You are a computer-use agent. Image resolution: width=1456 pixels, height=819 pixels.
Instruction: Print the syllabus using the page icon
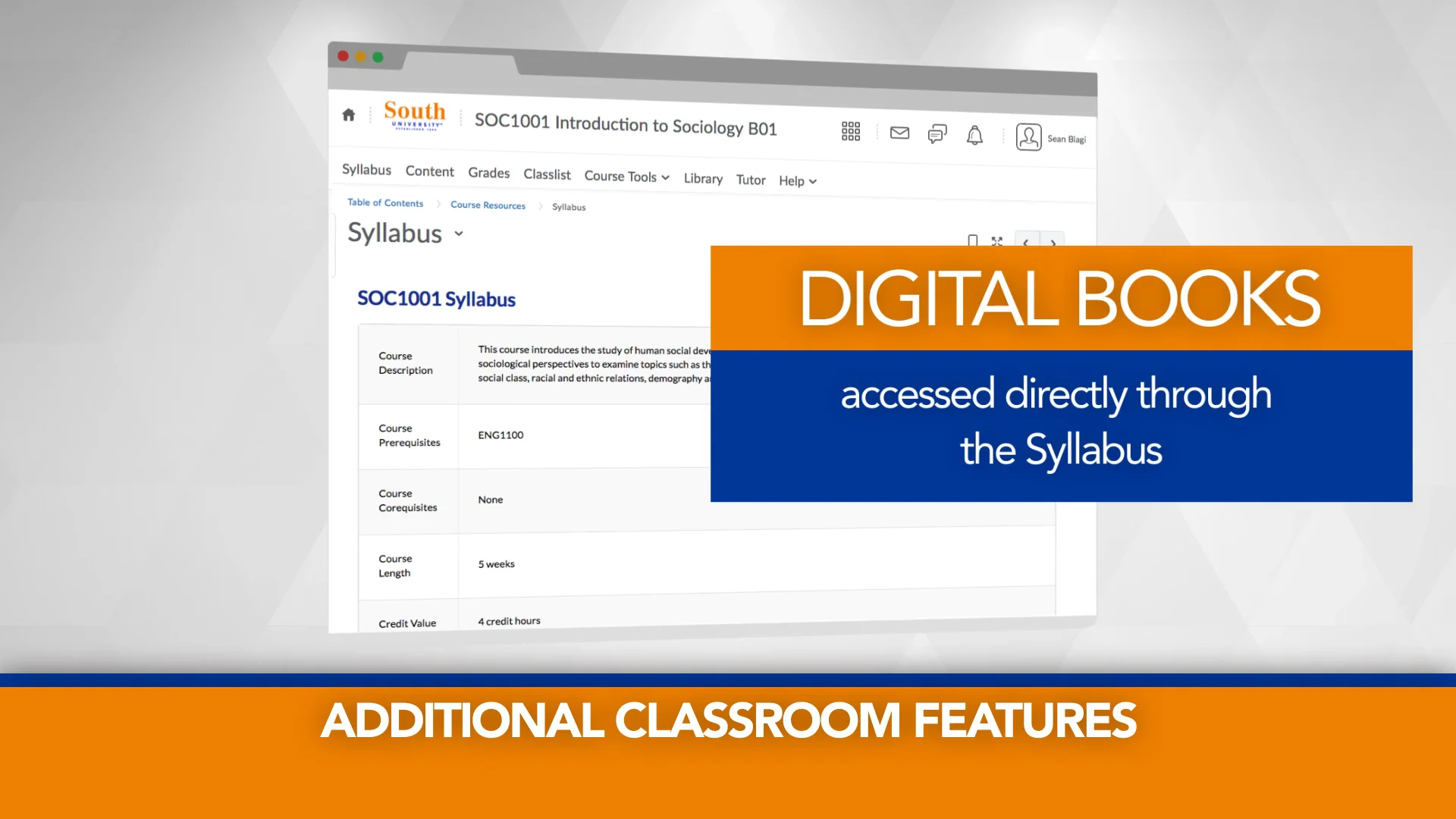click(x=974, y=240)
